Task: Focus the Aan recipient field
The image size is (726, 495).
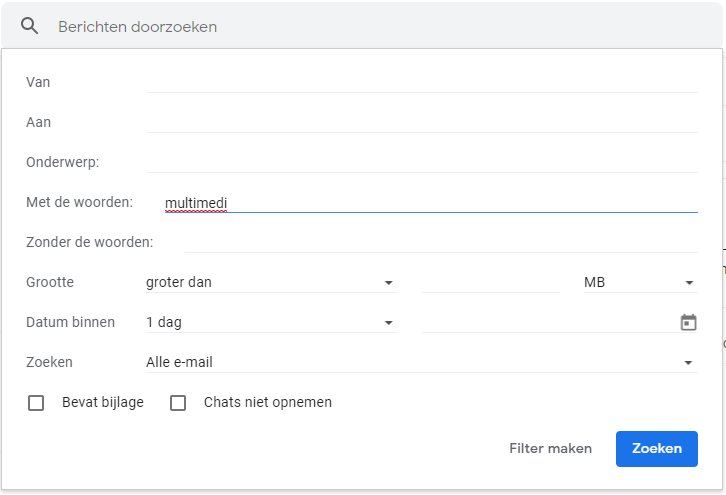Action: point(422,122)
